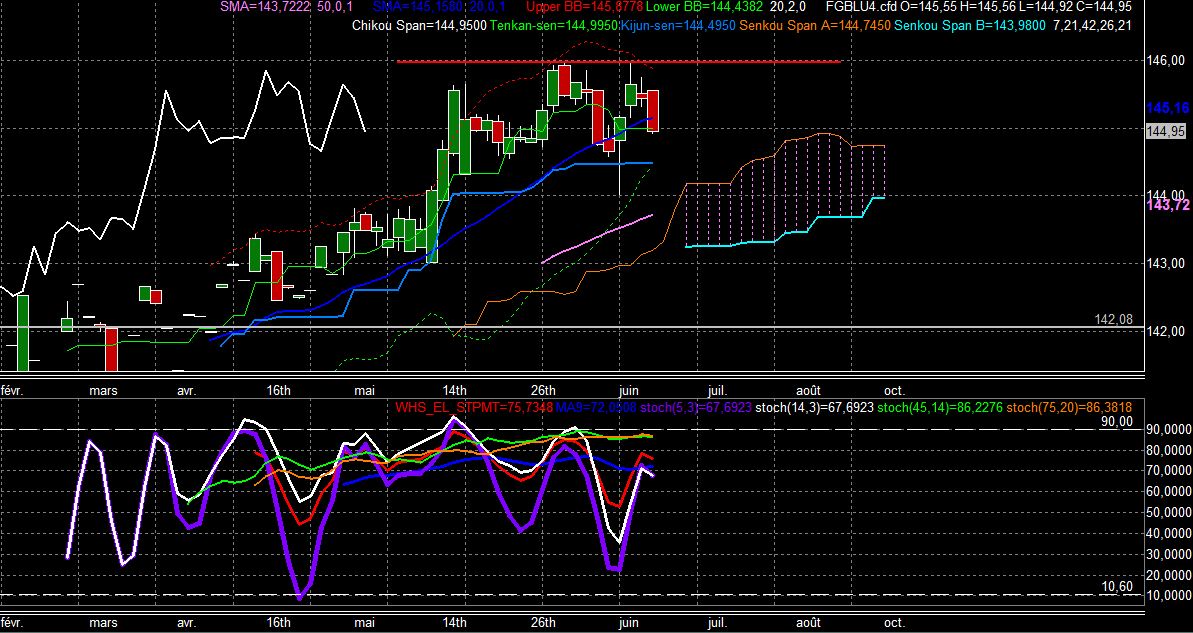Image resolution: width=1193 pixels, height=633 pixels.
Task: Select 14th on the price chart time axis
Action: point(454,390)
